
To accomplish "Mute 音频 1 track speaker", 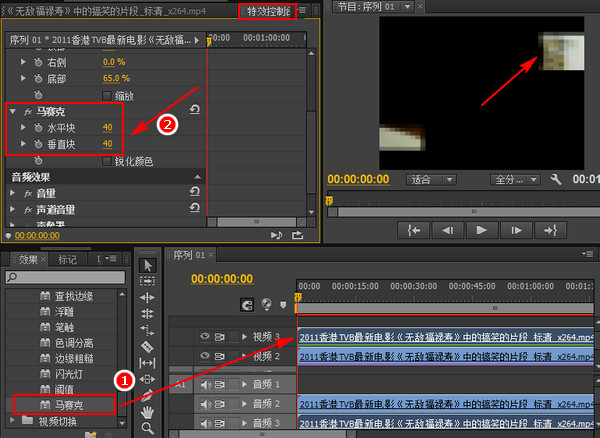I will 205,384.
